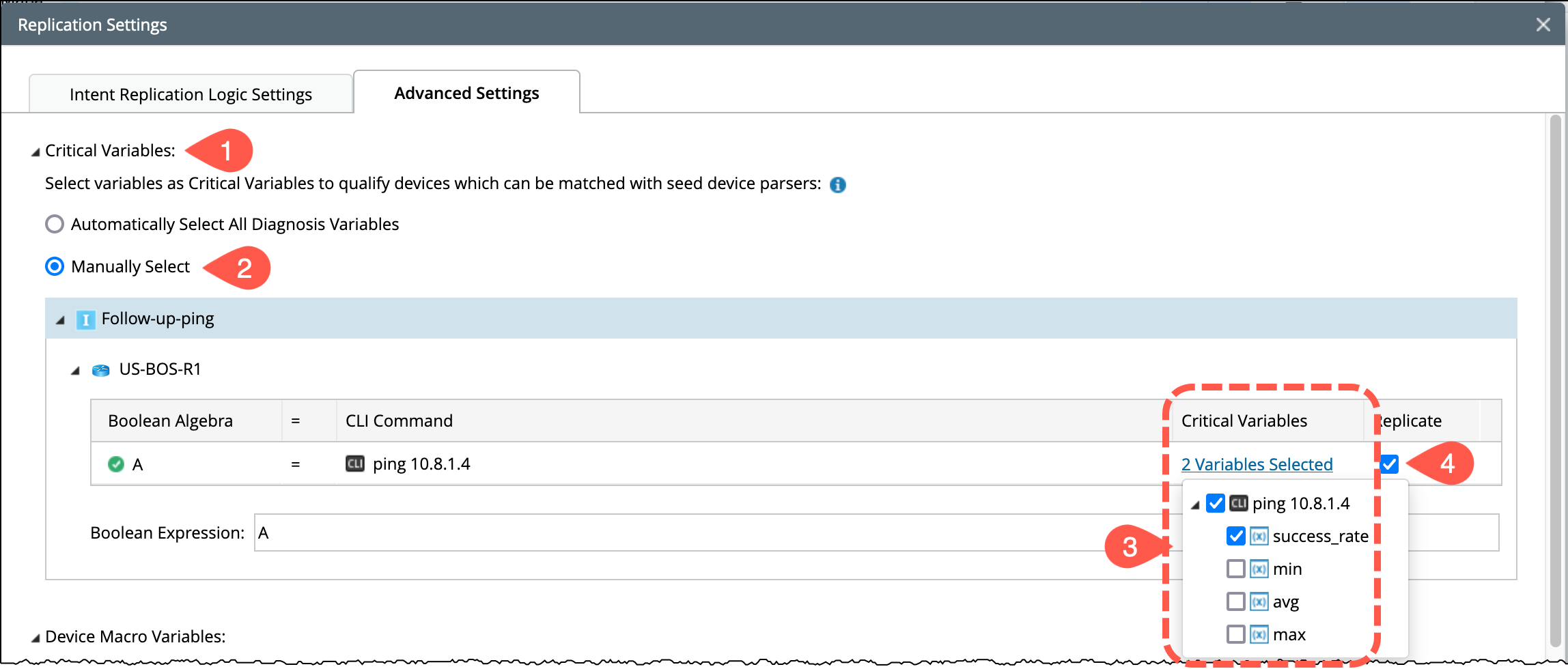
Task: Select the Manually Select radio button
Action: tap(55, 266)
